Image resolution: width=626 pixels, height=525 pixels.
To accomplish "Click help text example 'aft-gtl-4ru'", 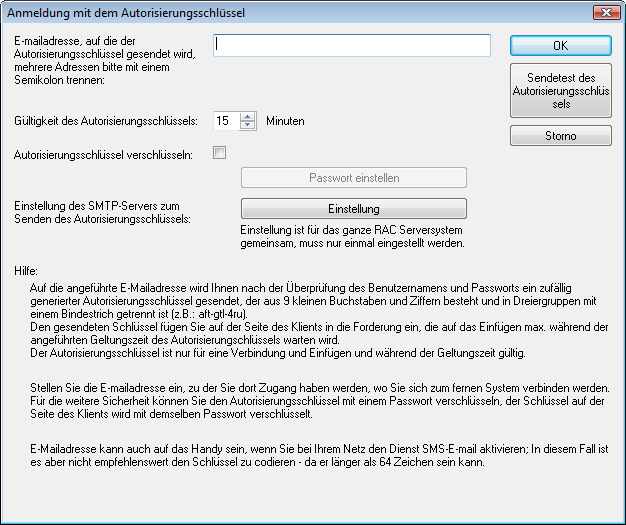I will click(x=223, y=314).
